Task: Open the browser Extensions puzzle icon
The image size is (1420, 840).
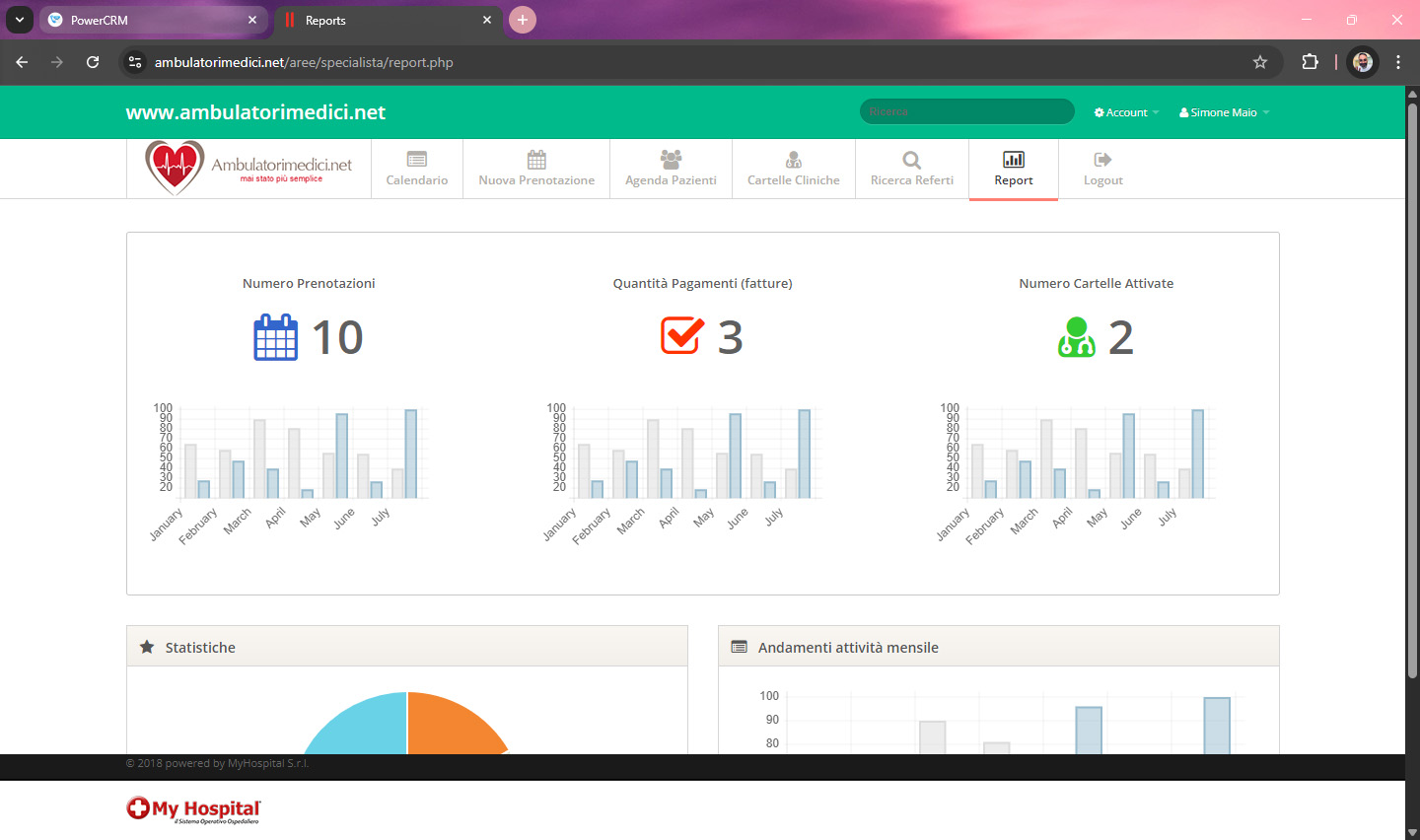Action: [x=1310, y=62]
